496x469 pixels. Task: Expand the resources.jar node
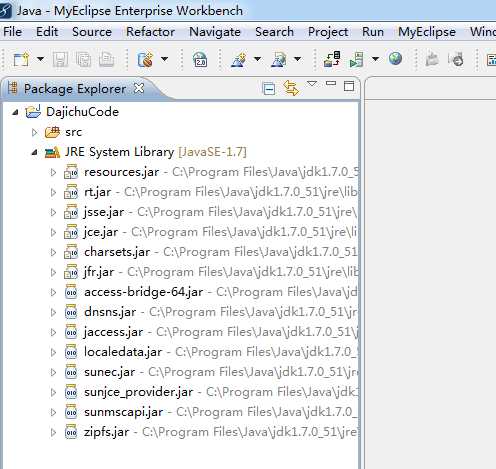[53, 172]
